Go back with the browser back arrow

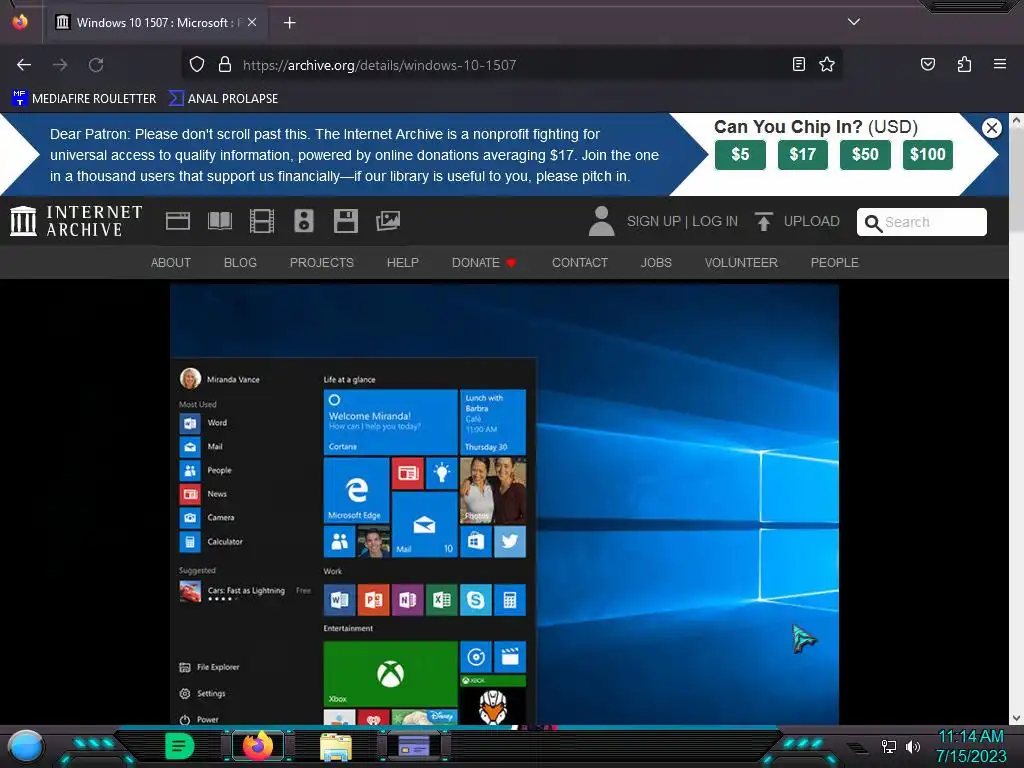point(24,65)
